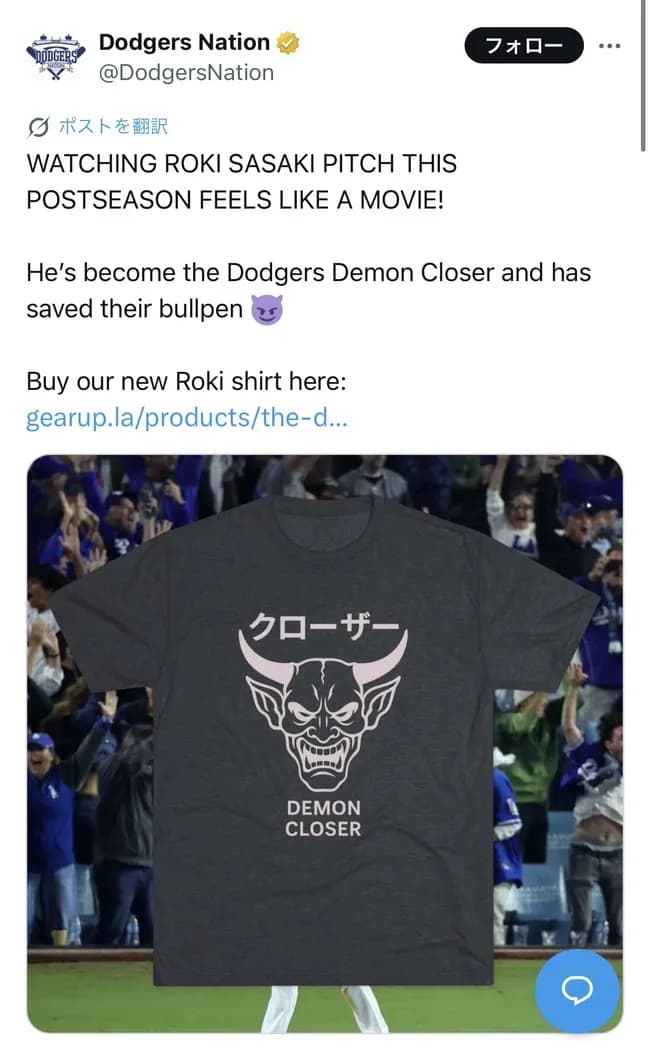Screen dimensions: 650x1061
Task: Select the ポストを翻訳 translate post link
Action: 112,127
